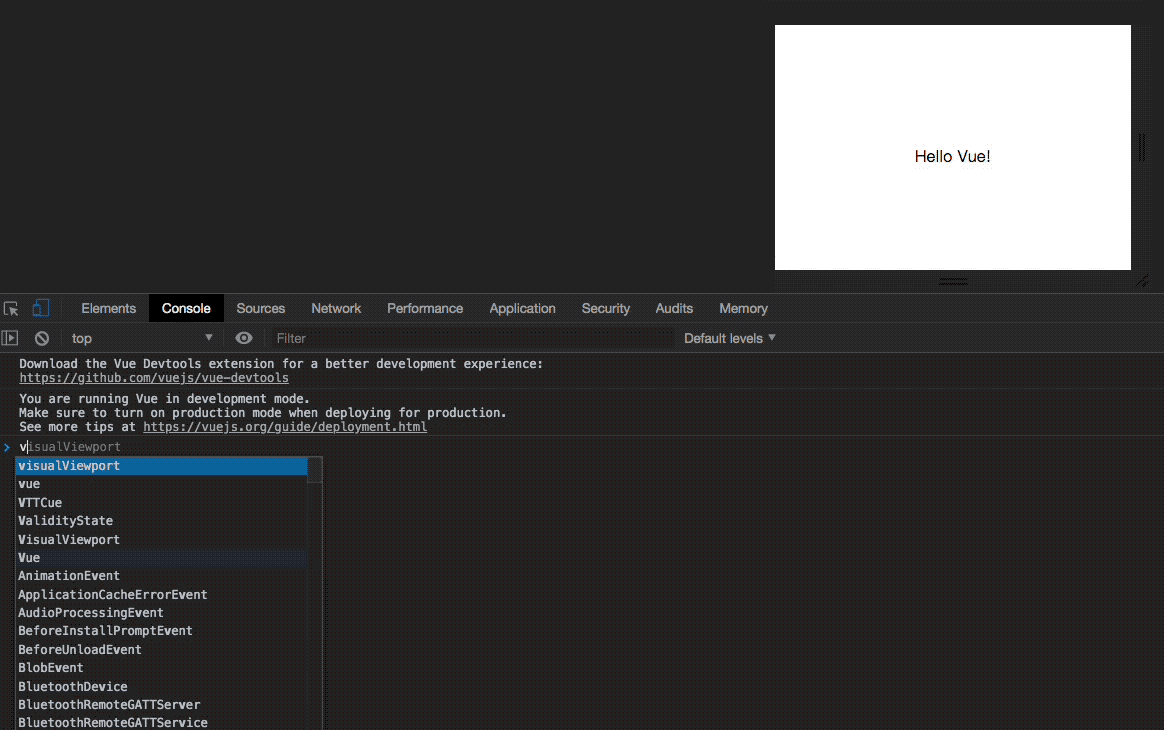Click the preview corner resize grip
Viewport: 1164px width, 730px height.
pos(1142,281)
